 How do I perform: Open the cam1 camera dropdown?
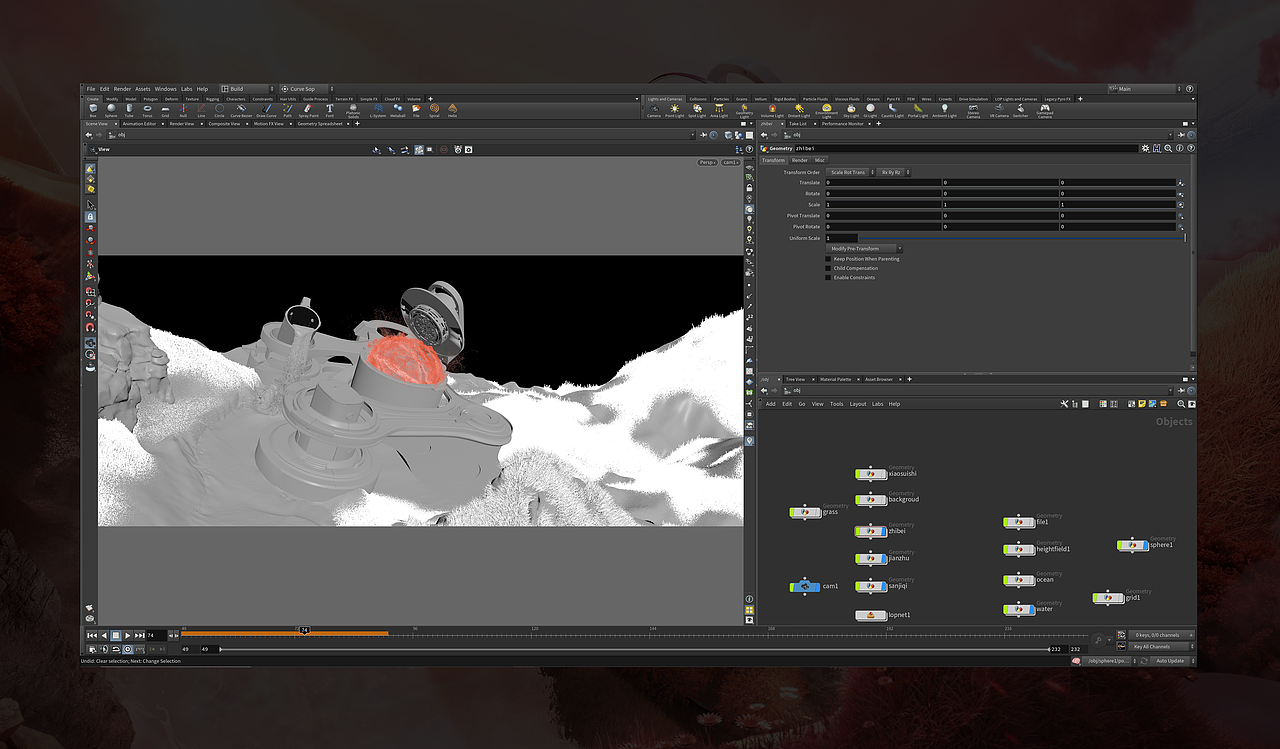pyautogui.click(x=731, y=162)
